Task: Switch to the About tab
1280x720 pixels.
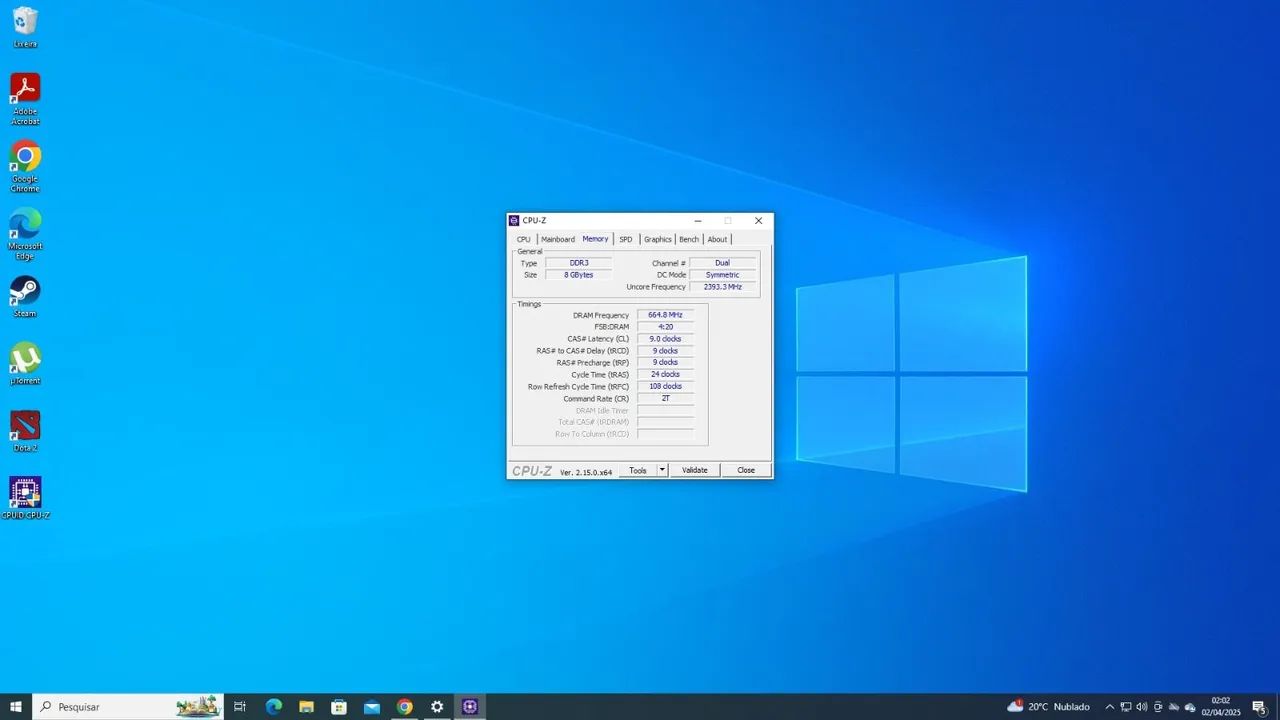Action: pos(718,239)
